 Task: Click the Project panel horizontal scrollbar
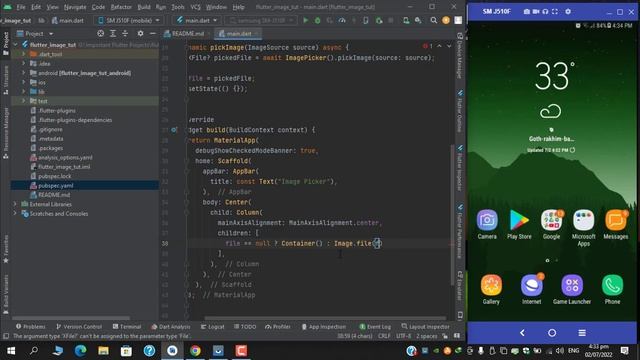point(71,318)
